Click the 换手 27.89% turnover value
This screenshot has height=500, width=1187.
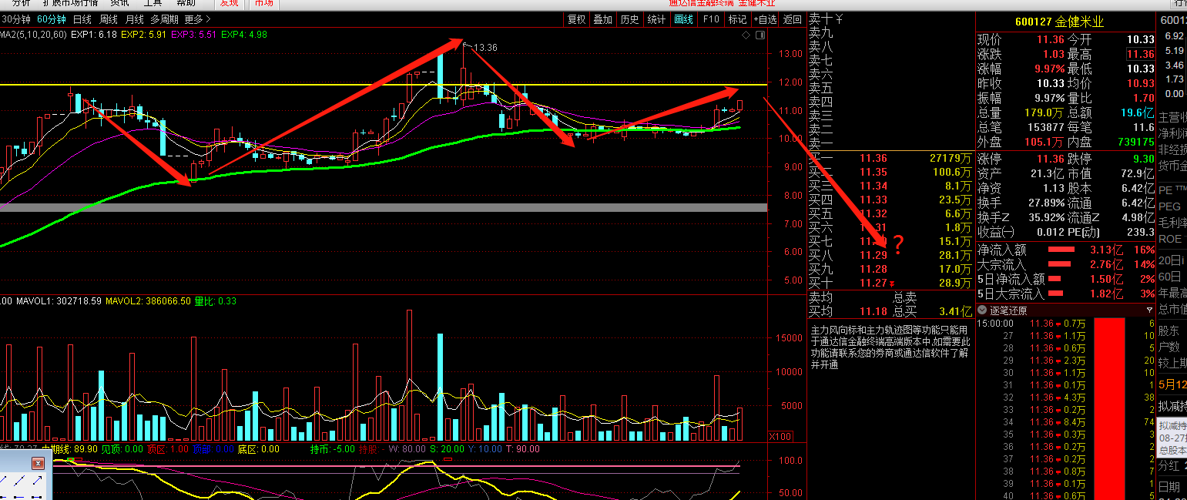pyautogui.click(x=1044, y=204)
